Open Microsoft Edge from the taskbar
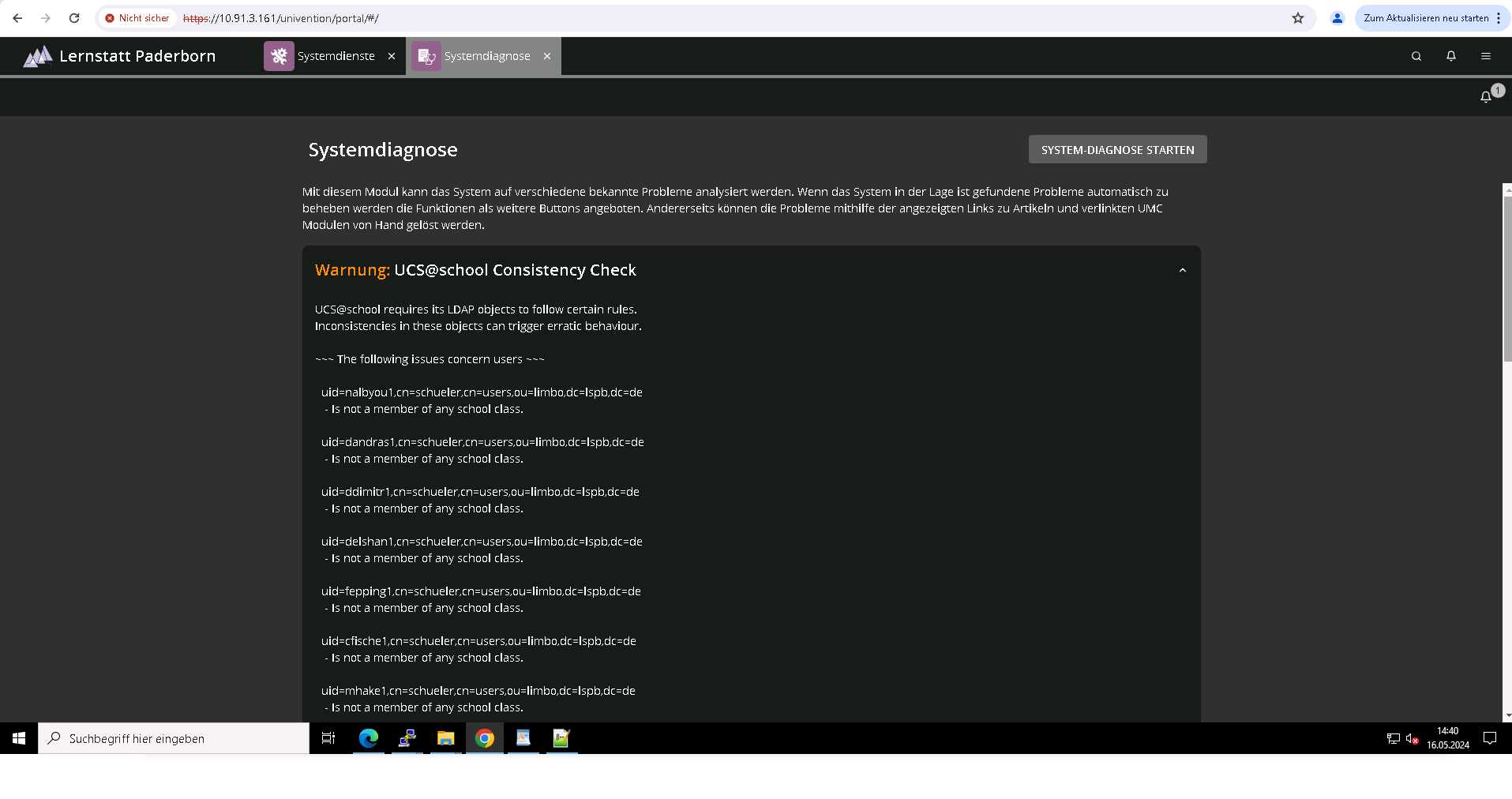The width and height of the screenshot is (1512, 799). click(369, 738)
